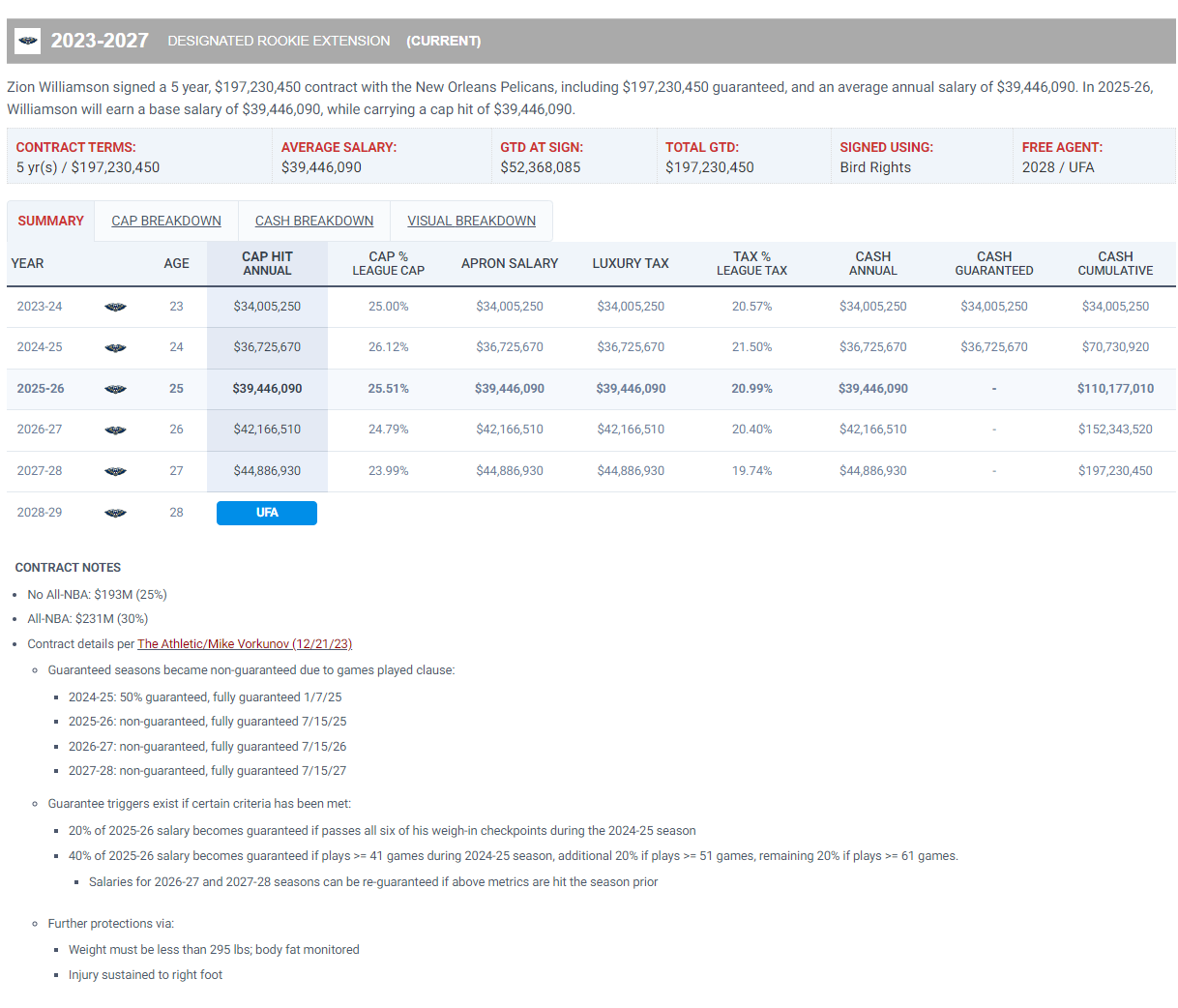Screen dimensions: 1178x1008
Task: Open the Cash Breakdown tab
Action: click(x=314, y=221)
